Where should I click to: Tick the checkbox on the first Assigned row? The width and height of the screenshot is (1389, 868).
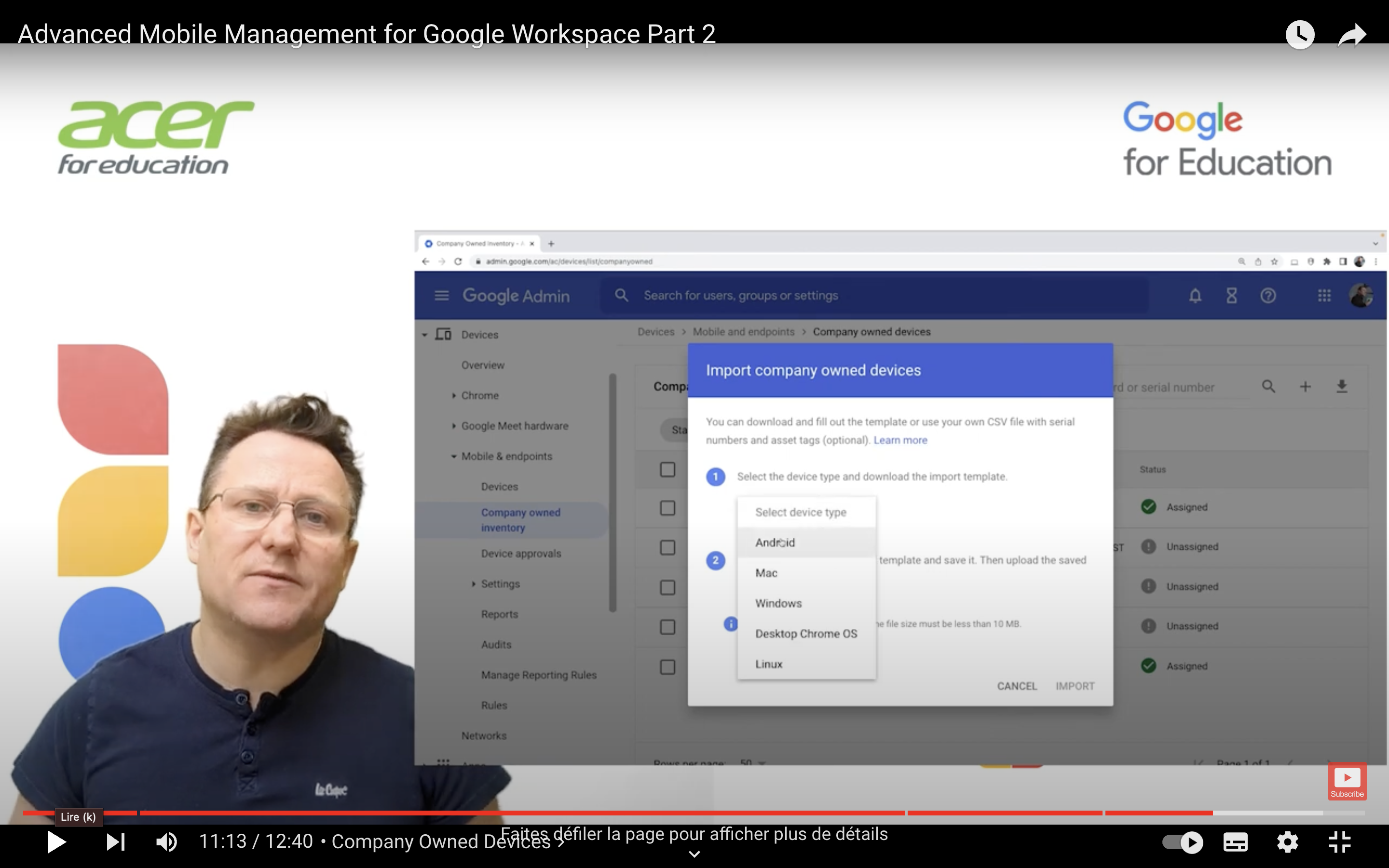(x=667, y=508)
